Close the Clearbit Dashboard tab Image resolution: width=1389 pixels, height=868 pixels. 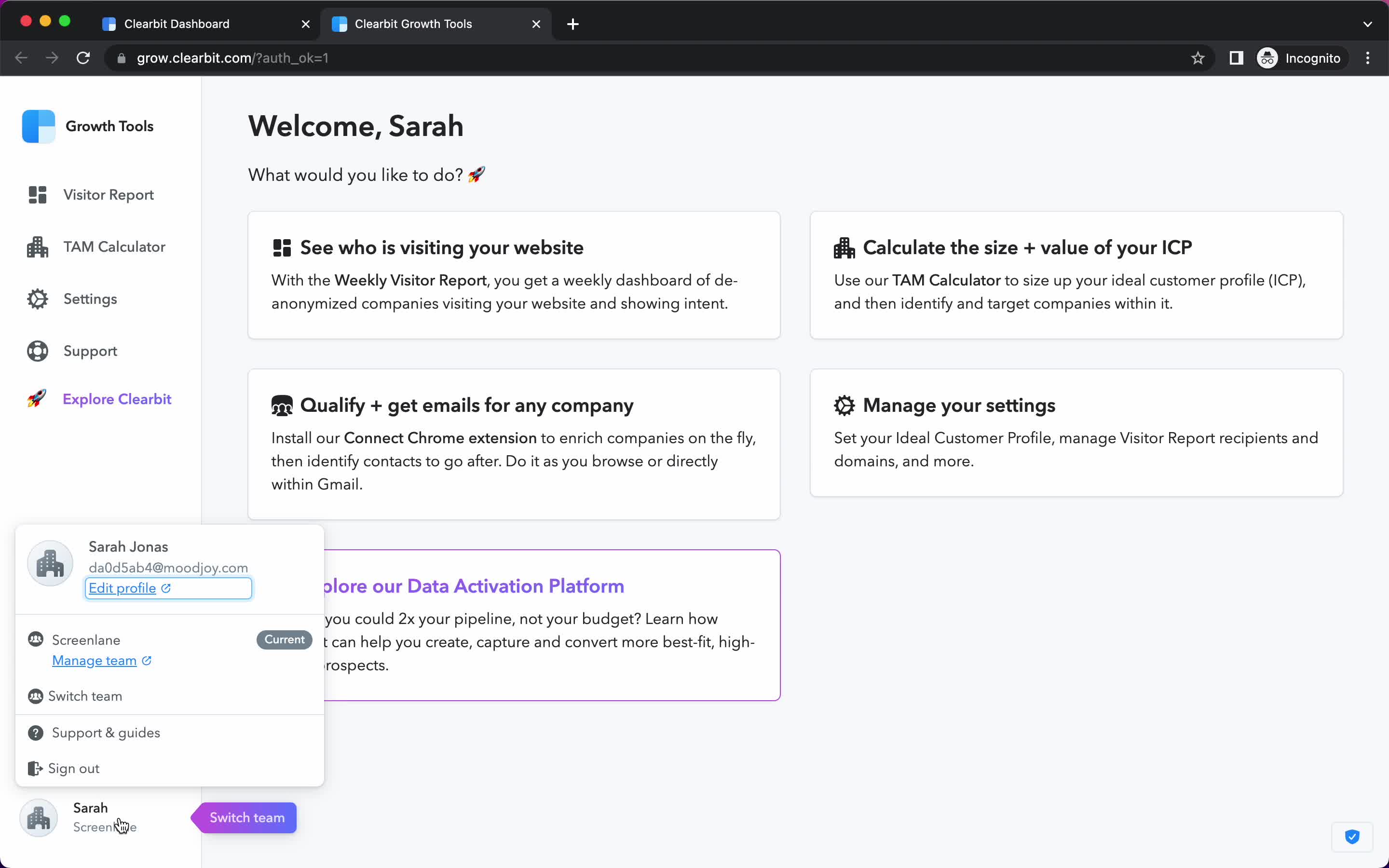[306, 24]
